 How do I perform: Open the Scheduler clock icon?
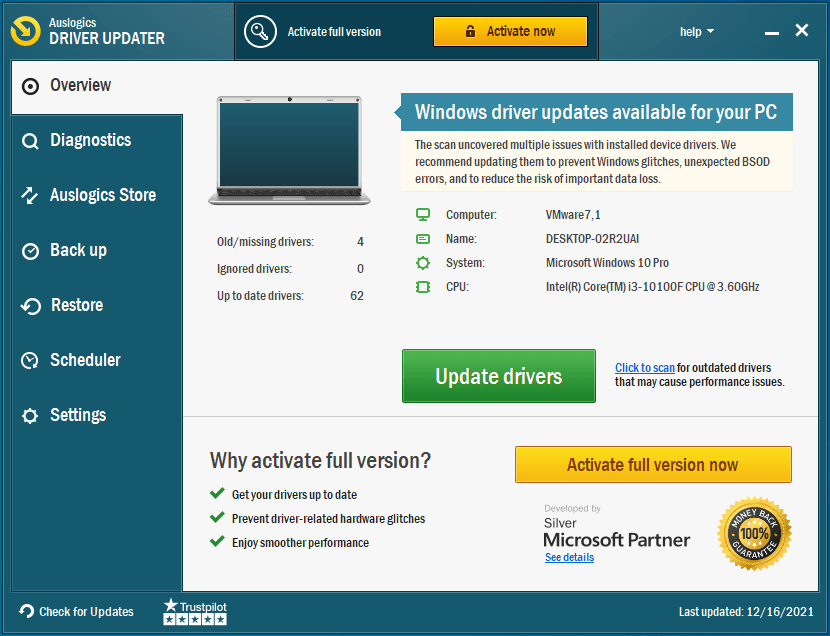[x=31, y=360]
